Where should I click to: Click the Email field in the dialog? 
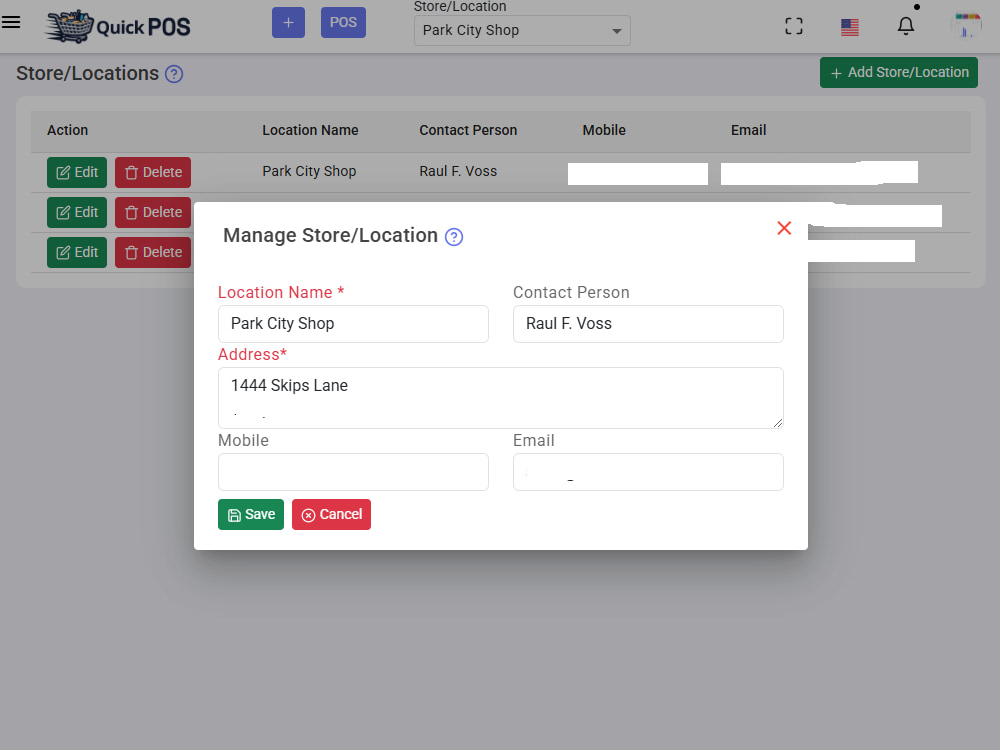[648, 472]
